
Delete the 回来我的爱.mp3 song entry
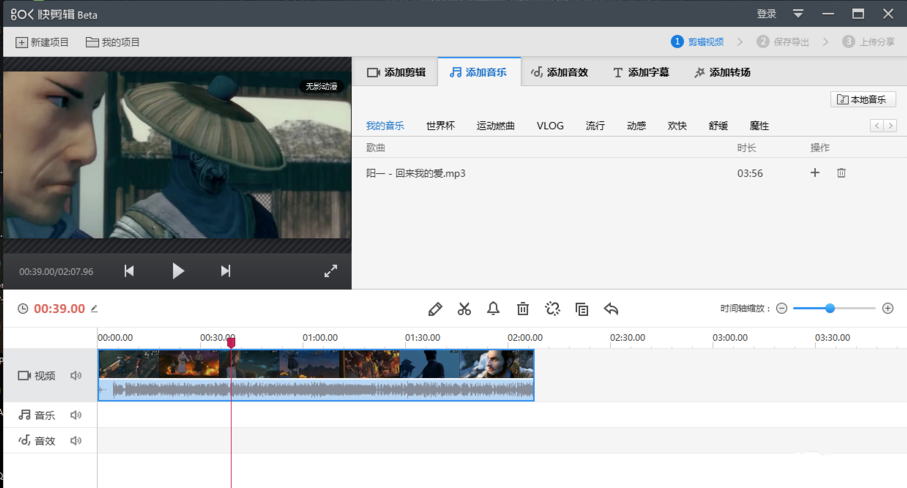point(841,173)
